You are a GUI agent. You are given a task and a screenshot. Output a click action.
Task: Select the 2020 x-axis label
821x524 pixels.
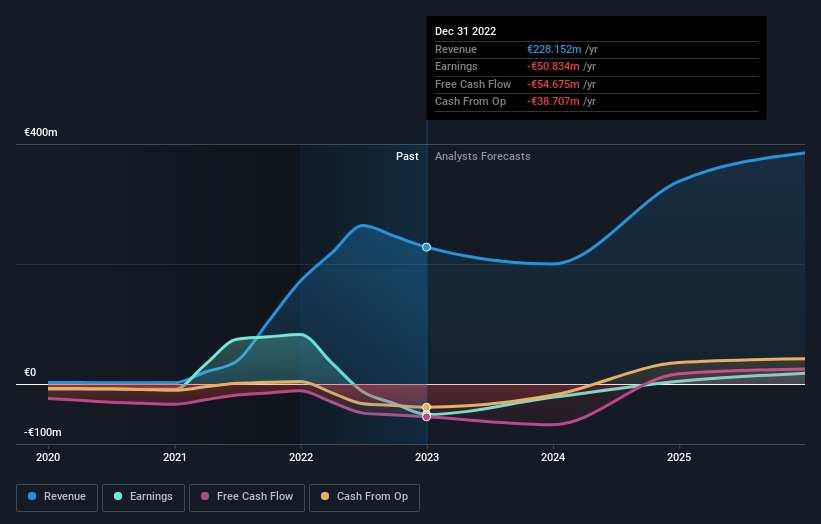pos(48,458)
